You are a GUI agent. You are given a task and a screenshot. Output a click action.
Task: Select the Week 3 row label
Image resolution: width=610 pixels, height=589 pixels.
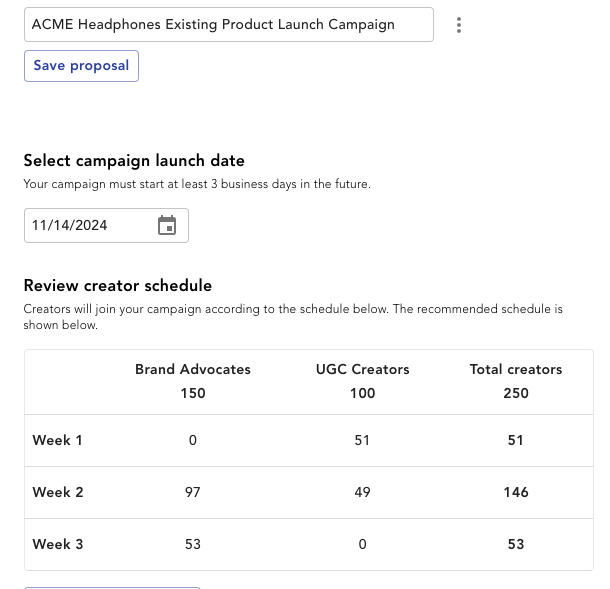pyautogui.click(x=58, y=544)
